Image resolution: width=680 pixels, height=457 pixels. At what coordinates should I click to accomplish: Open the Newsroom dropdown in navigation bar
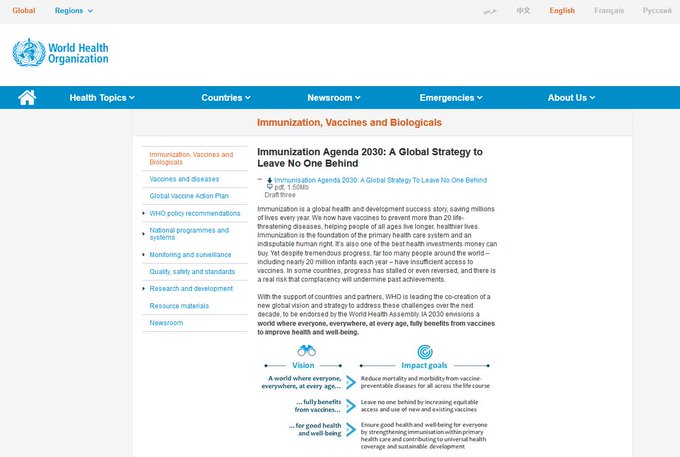(x=333, y=98)
